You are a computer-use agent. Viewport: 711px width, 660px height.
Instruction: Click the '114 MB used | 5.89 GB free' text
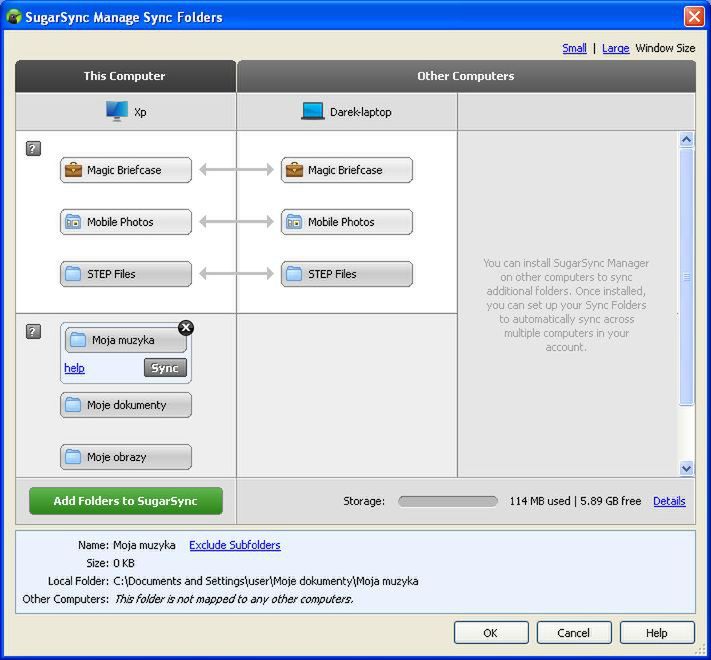(575, 501)
